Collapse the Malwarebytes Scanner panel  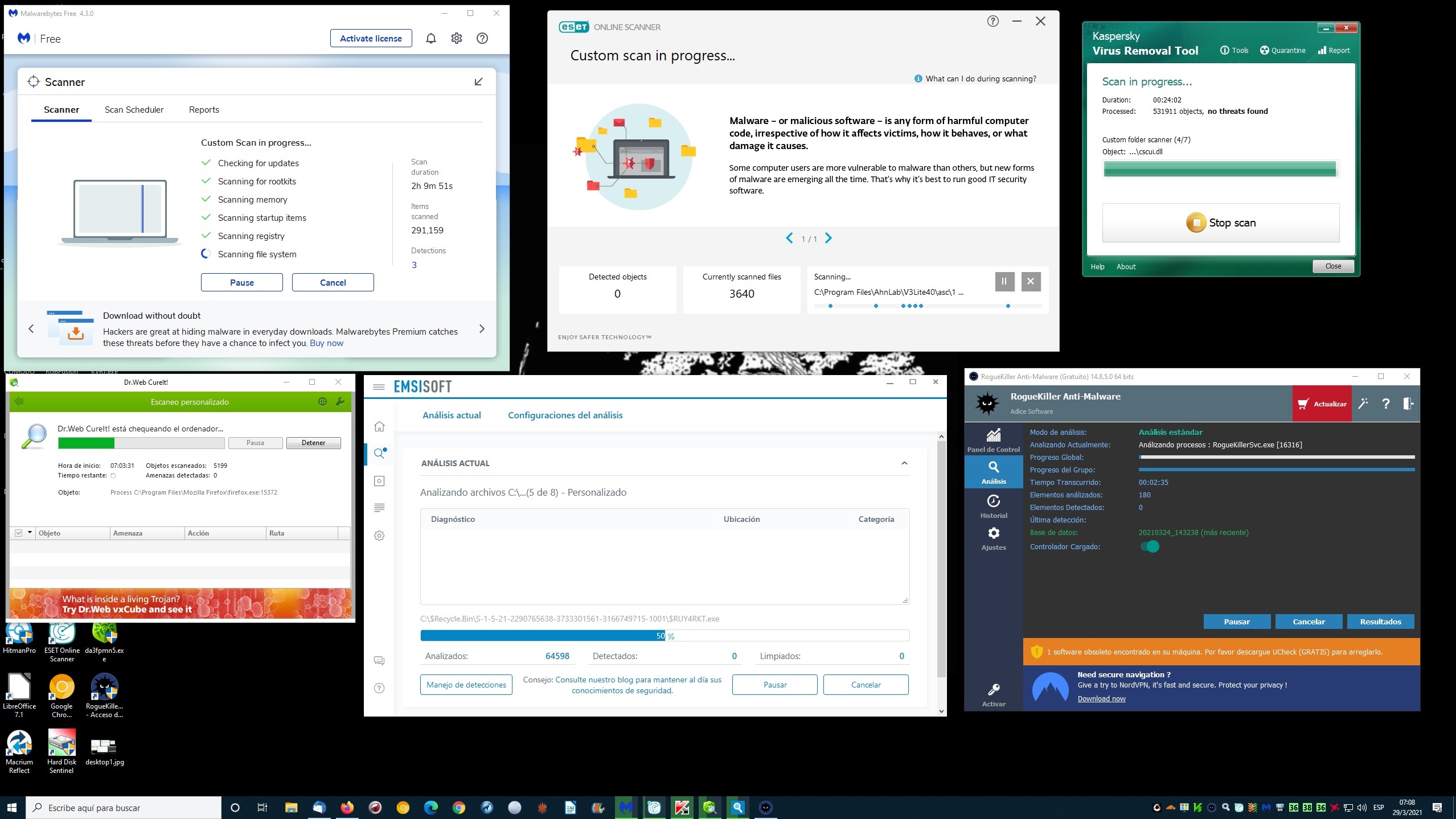(x=478, y=82)
